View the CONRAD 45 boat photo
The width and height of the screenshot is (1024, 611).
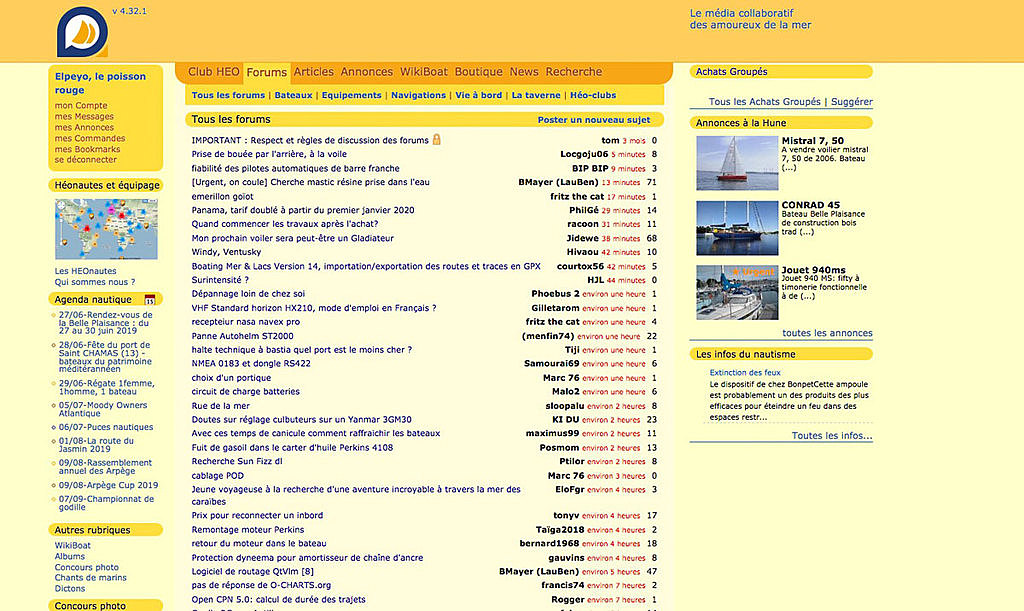coord(737,228)
